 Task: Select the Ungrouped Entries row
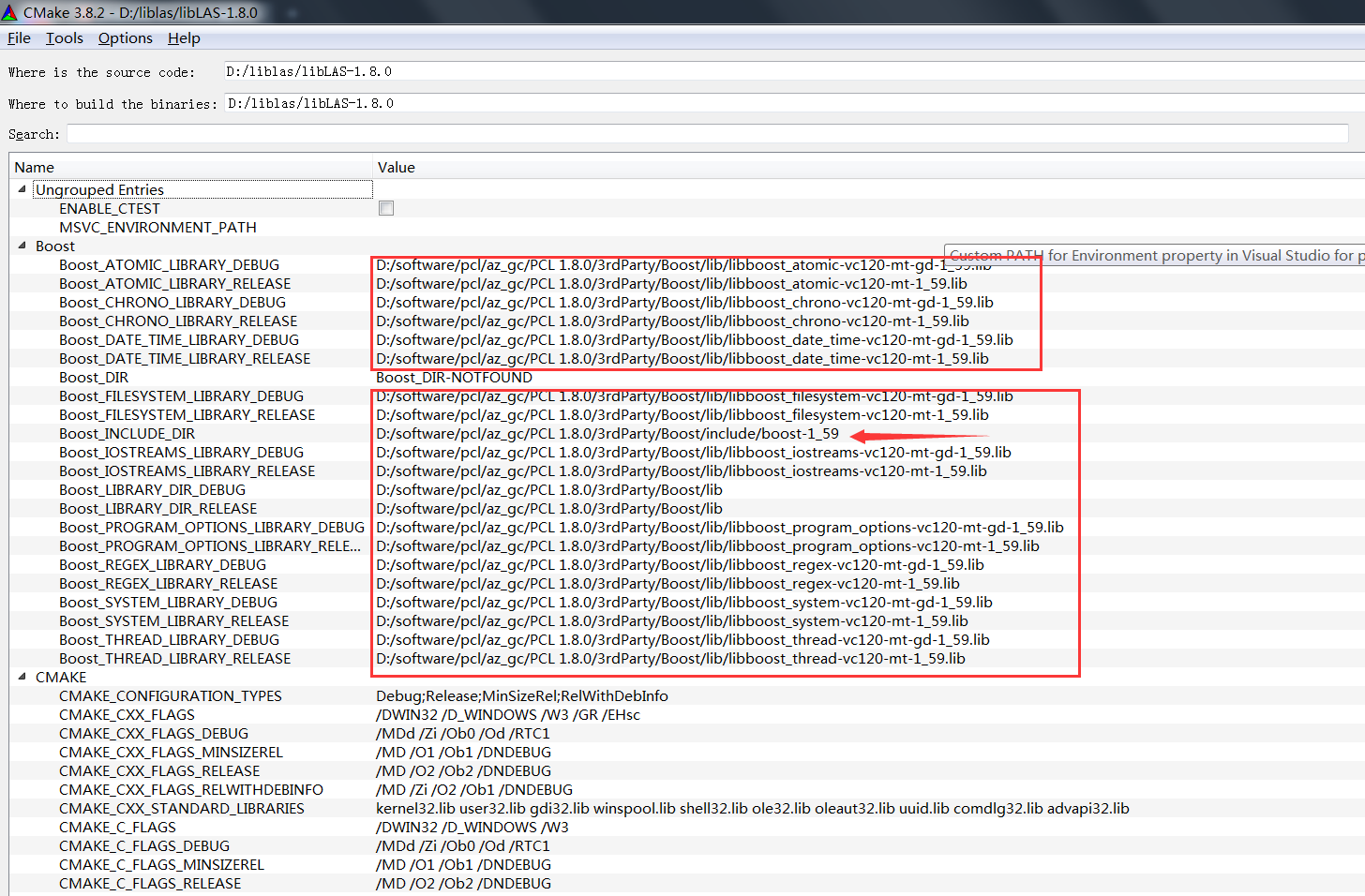[x=203, y=189]
